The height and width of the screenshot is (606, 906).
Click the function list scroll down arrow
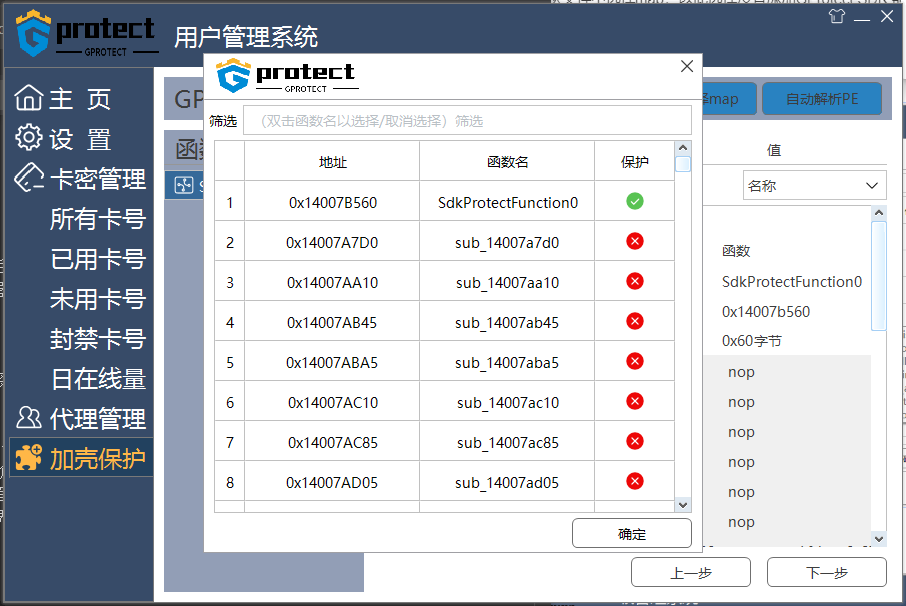pyautogui.click(x=682, y=505)
